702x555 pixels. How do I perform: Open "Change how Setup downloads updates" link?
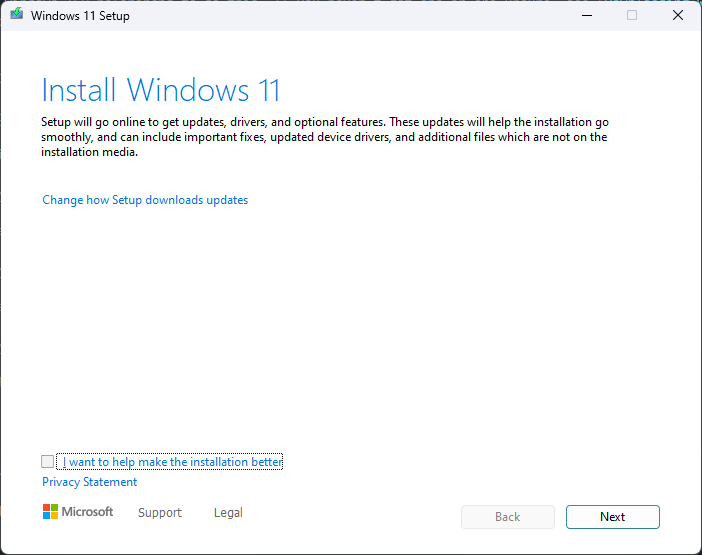pos(145,200)
